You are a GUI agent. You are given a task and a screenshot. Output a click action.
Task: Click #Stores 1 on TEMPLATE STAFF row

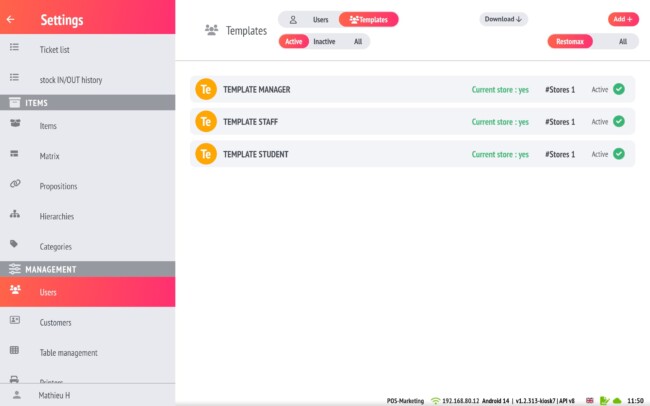pos(560,122)
